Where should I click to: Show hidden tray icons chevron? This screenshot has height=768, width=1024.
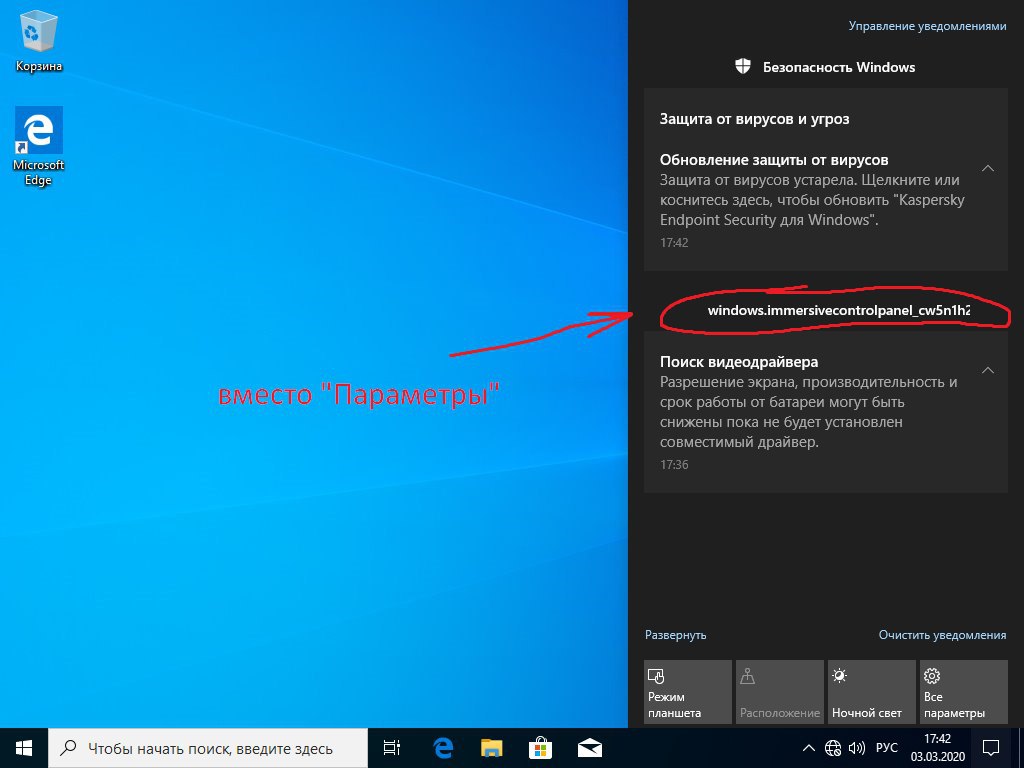click(808, 748)
